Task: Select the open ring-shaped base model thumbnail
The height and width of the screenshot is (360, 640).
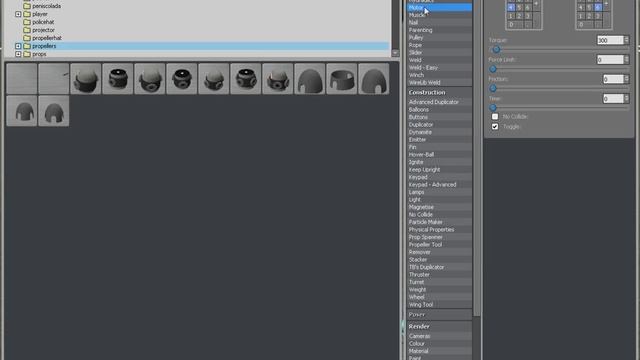Action: pos(342,79)
